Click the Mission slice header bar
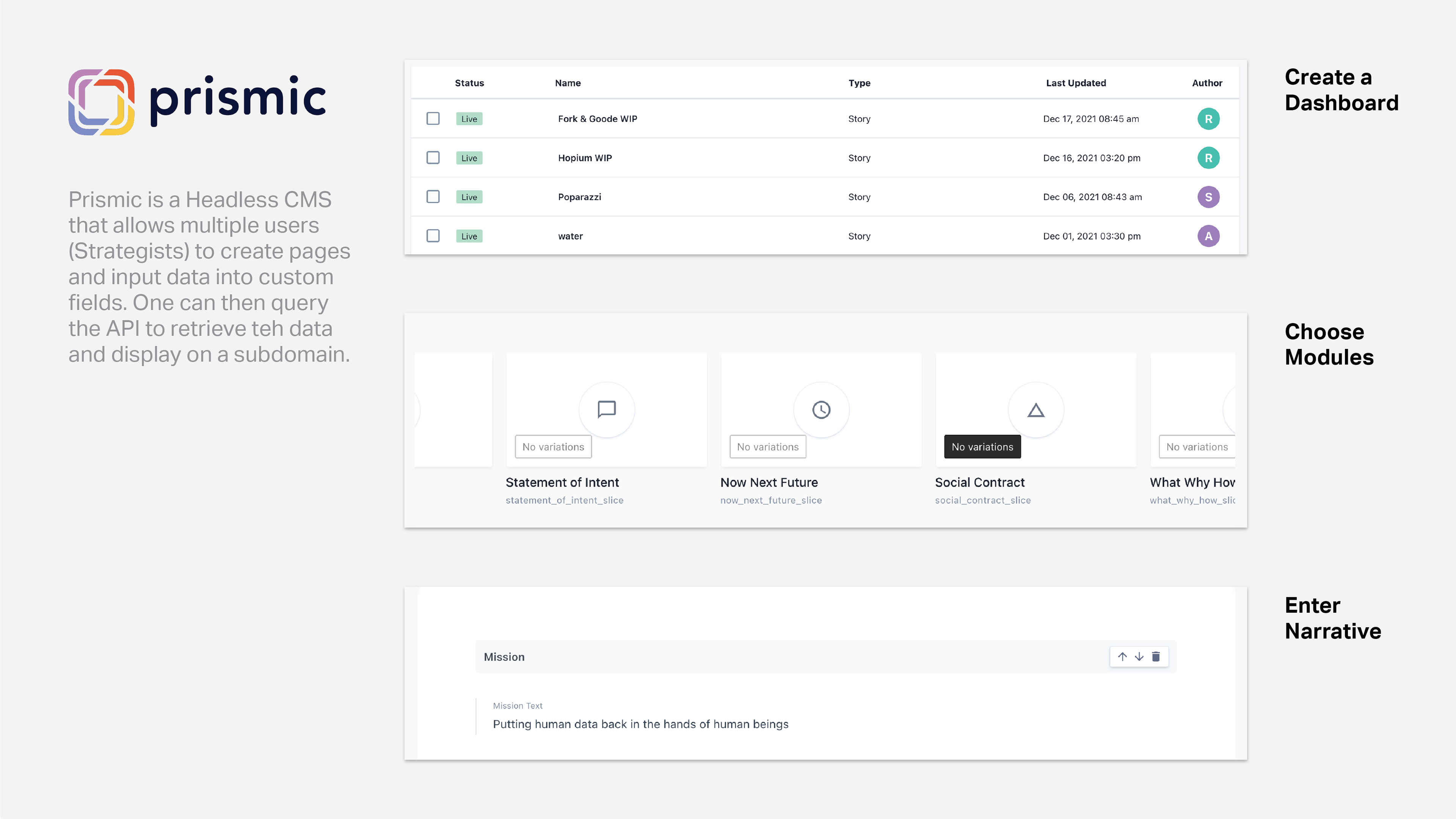Screen dimensions: 1456x819 826,656
